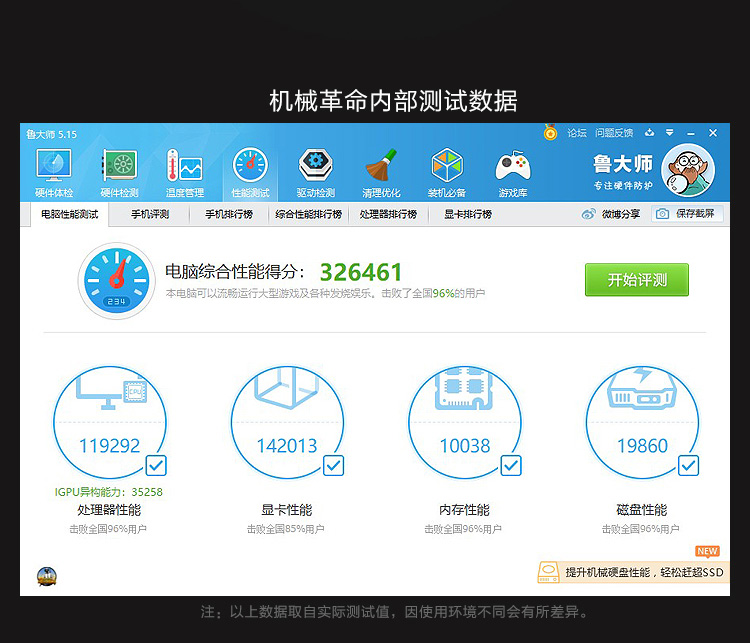
Task: Click the orange NEW badge
Action: click(707, 552)
